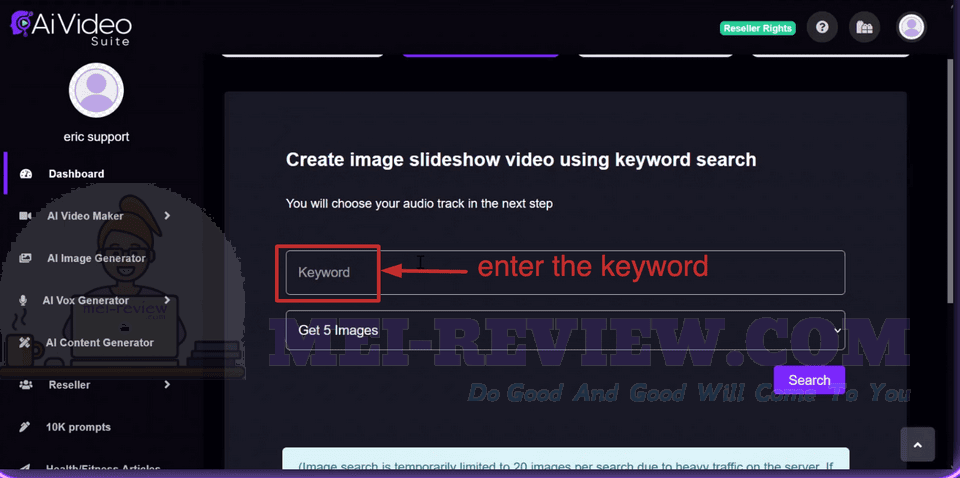This screenshot has width=960, height=478.
Task: Click the Ai Video Suite logo
Action: 71,28
